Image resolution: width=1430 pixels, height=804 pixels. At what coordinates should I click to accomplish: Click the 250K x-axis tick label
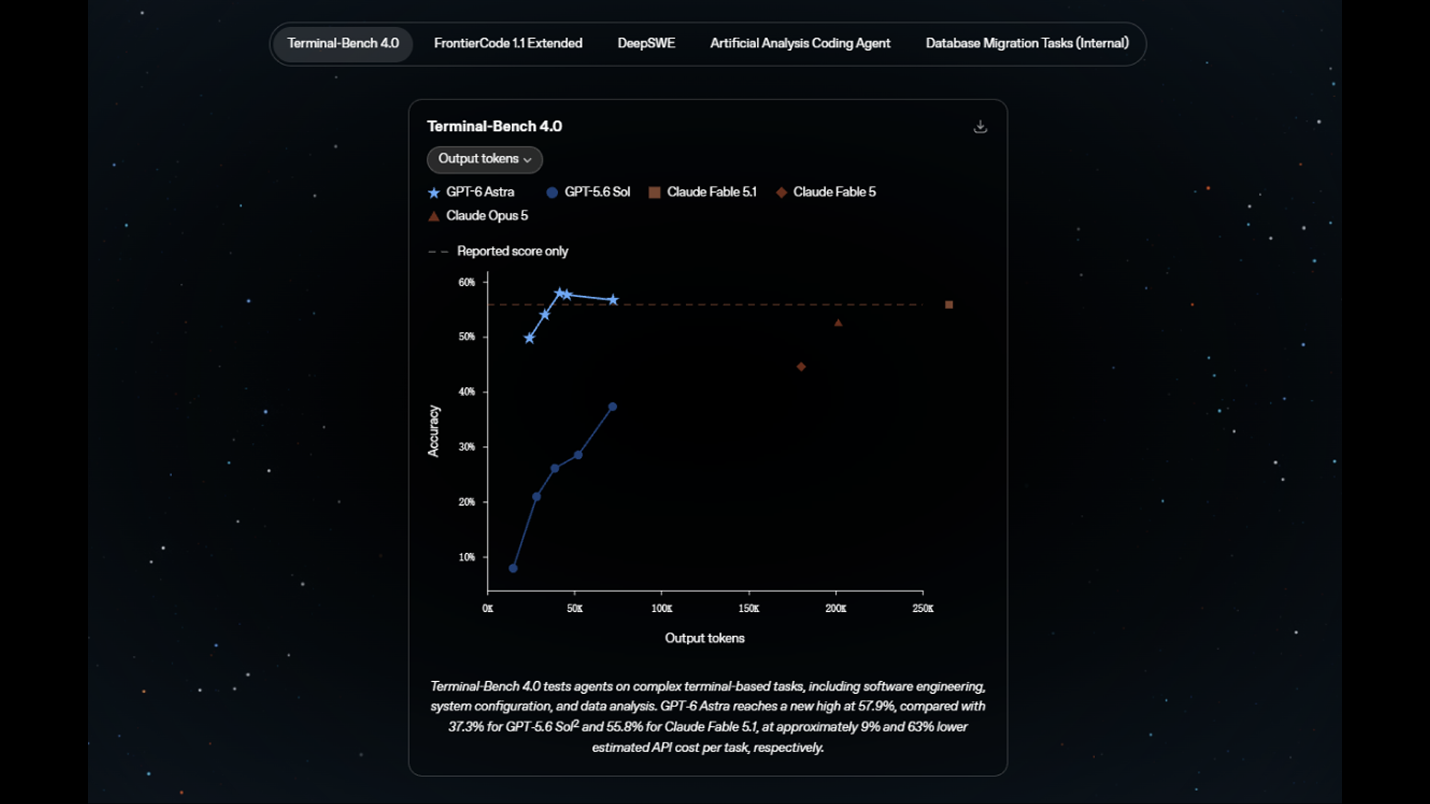tap(922, 608)
